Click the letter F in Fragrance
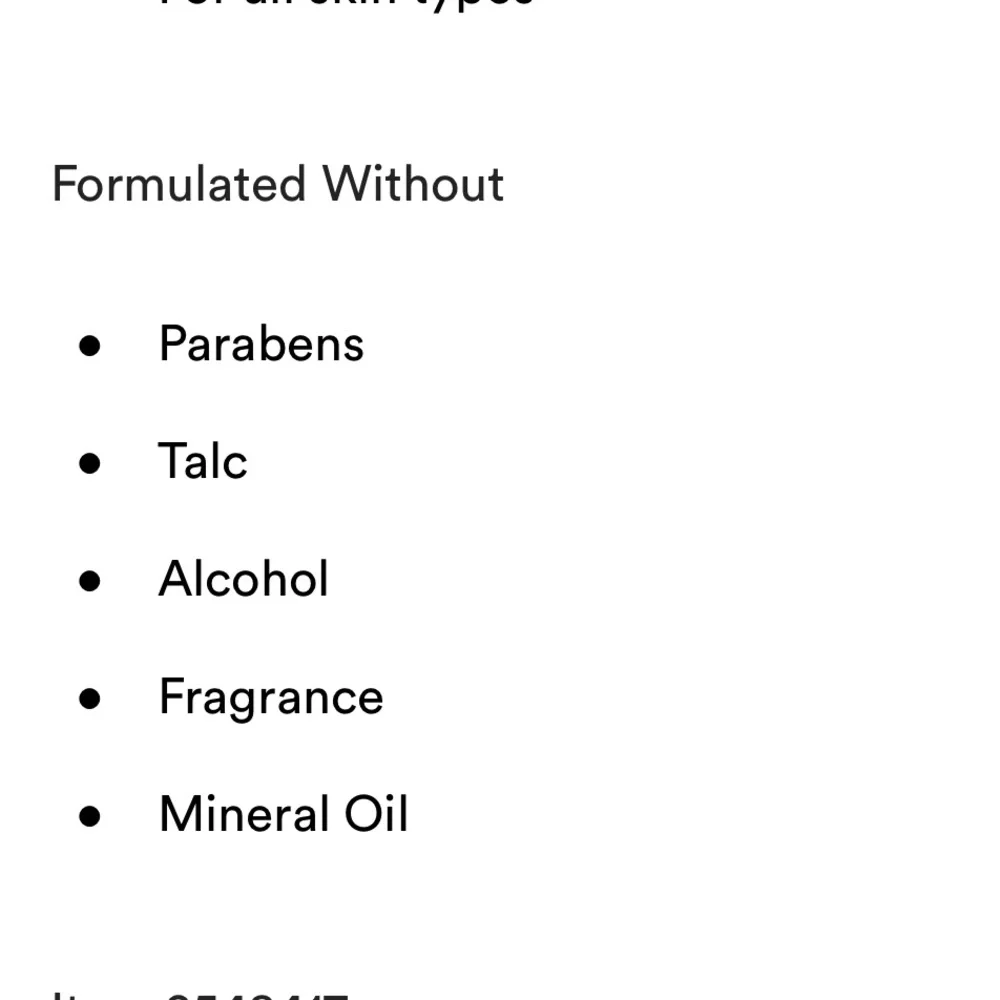The width and height of the screenshot is (1000, 1000). click(x=171, y=696)
